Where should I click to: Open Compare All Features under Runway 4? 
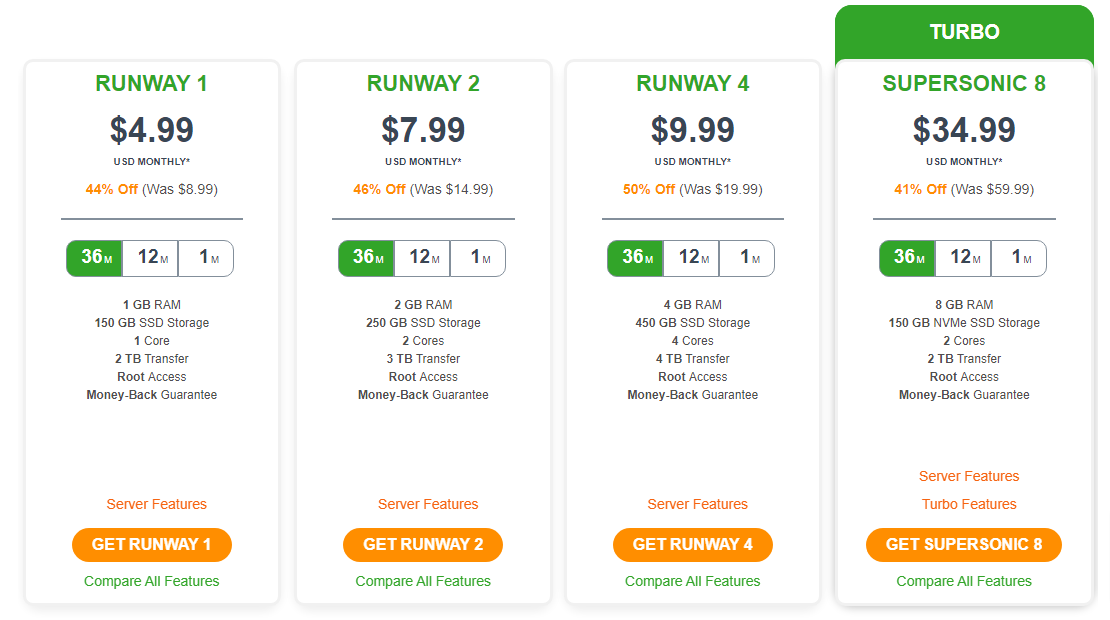[692, 581]
